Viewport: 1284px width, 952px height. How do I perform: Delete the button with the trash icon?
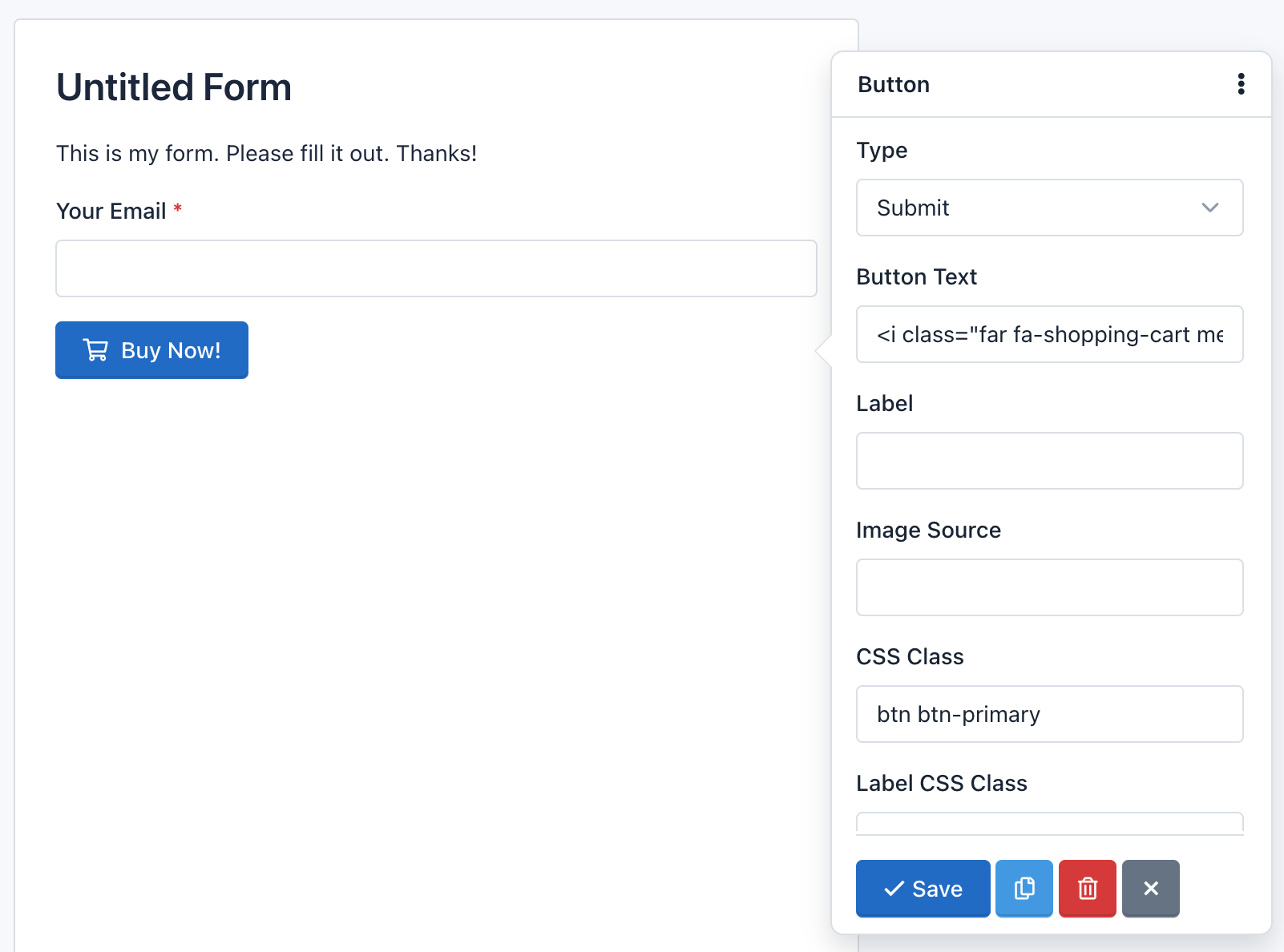(1087, 888)
